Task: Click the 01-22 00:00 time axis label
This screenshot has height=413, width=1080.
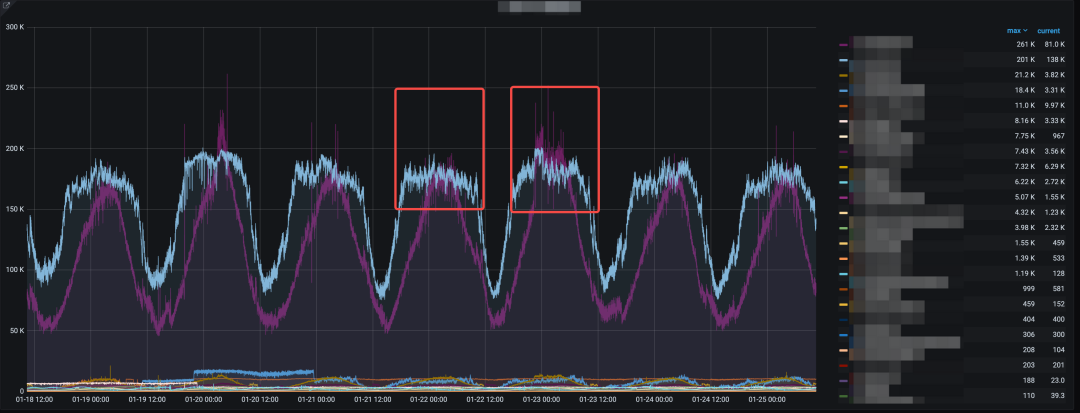Action: [x=428, y=403]
